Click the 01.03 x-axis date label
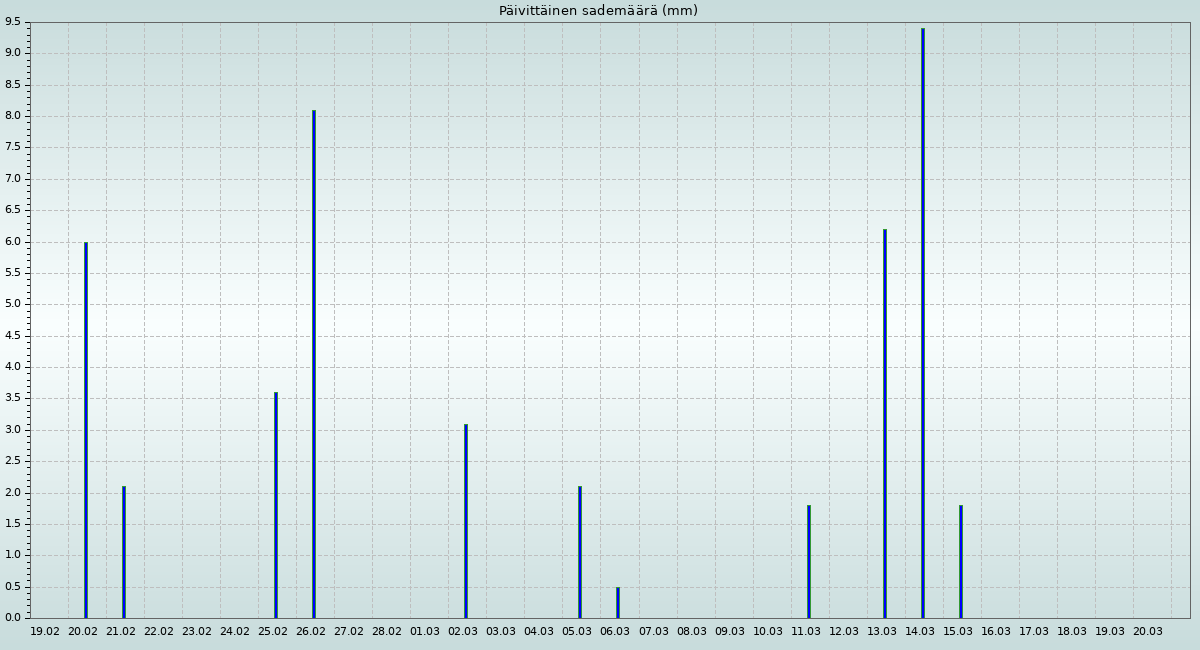Screen dimensions: 1200x650 (x=425, y=632)
